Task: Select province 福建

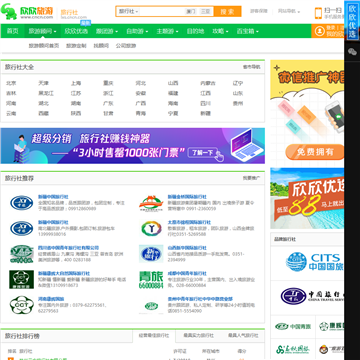Action: (173, 93)
